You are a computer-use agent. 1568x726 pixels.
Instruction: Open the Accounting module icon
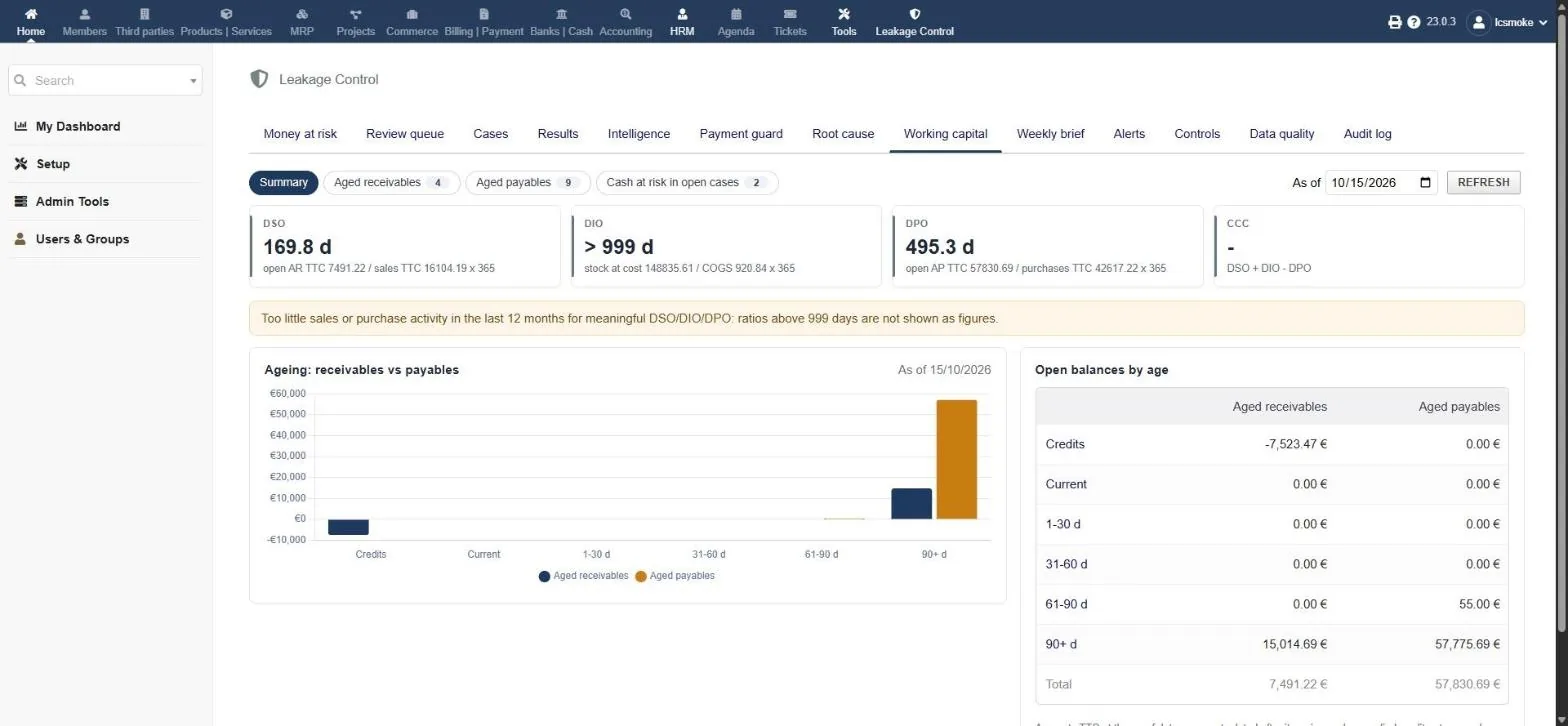pos(626,14)
